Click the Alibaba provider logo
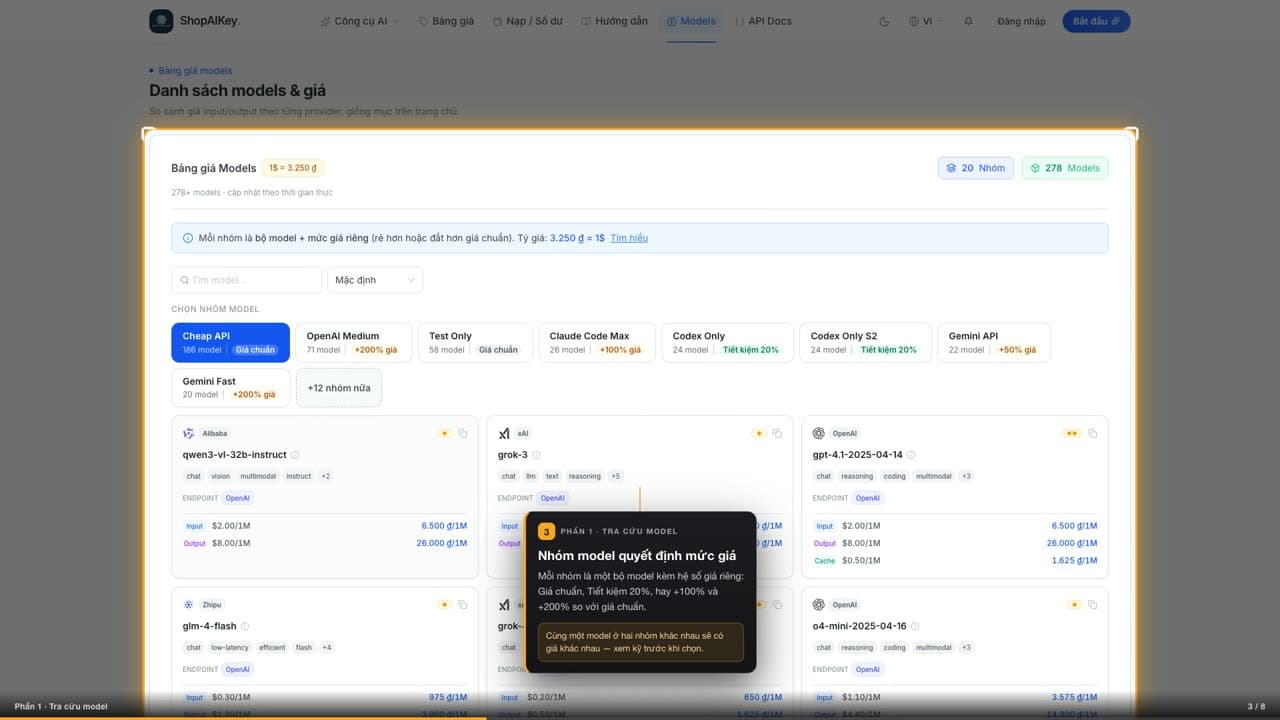 (x=189, y=433)
